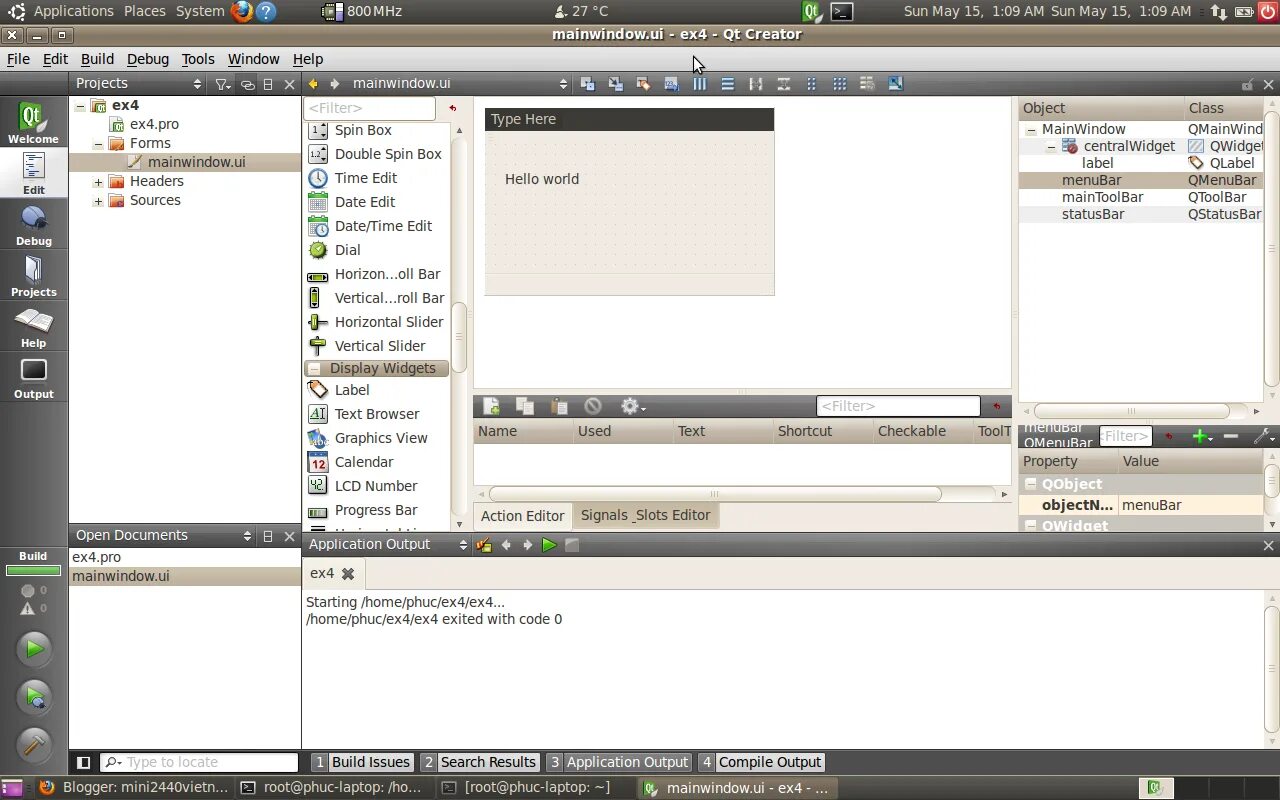
Task: Click the widget box filter field
Action: [x=370, y=108]
